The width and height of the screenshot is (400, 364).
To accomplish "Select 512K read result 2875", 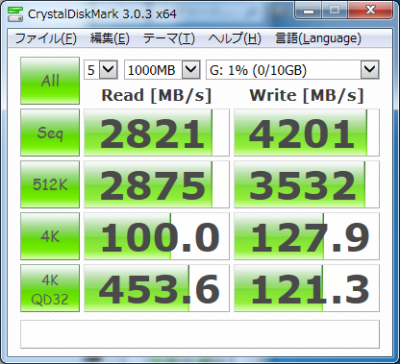I will pos(157,184).
